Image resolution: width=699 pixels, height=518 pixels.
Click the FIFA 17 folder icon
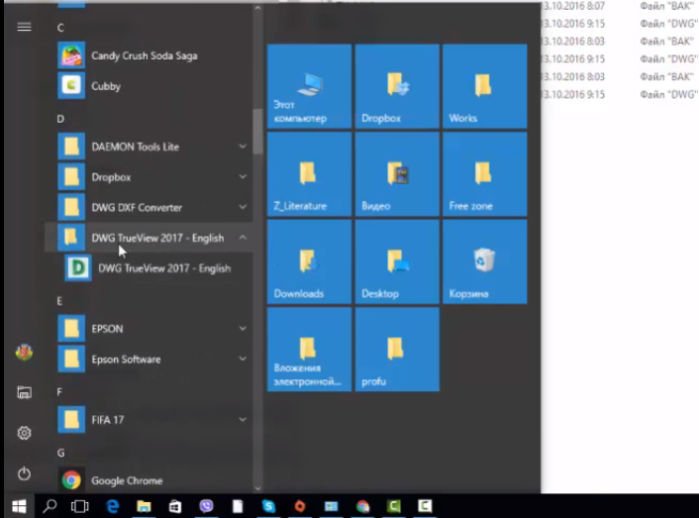(71, 419)
